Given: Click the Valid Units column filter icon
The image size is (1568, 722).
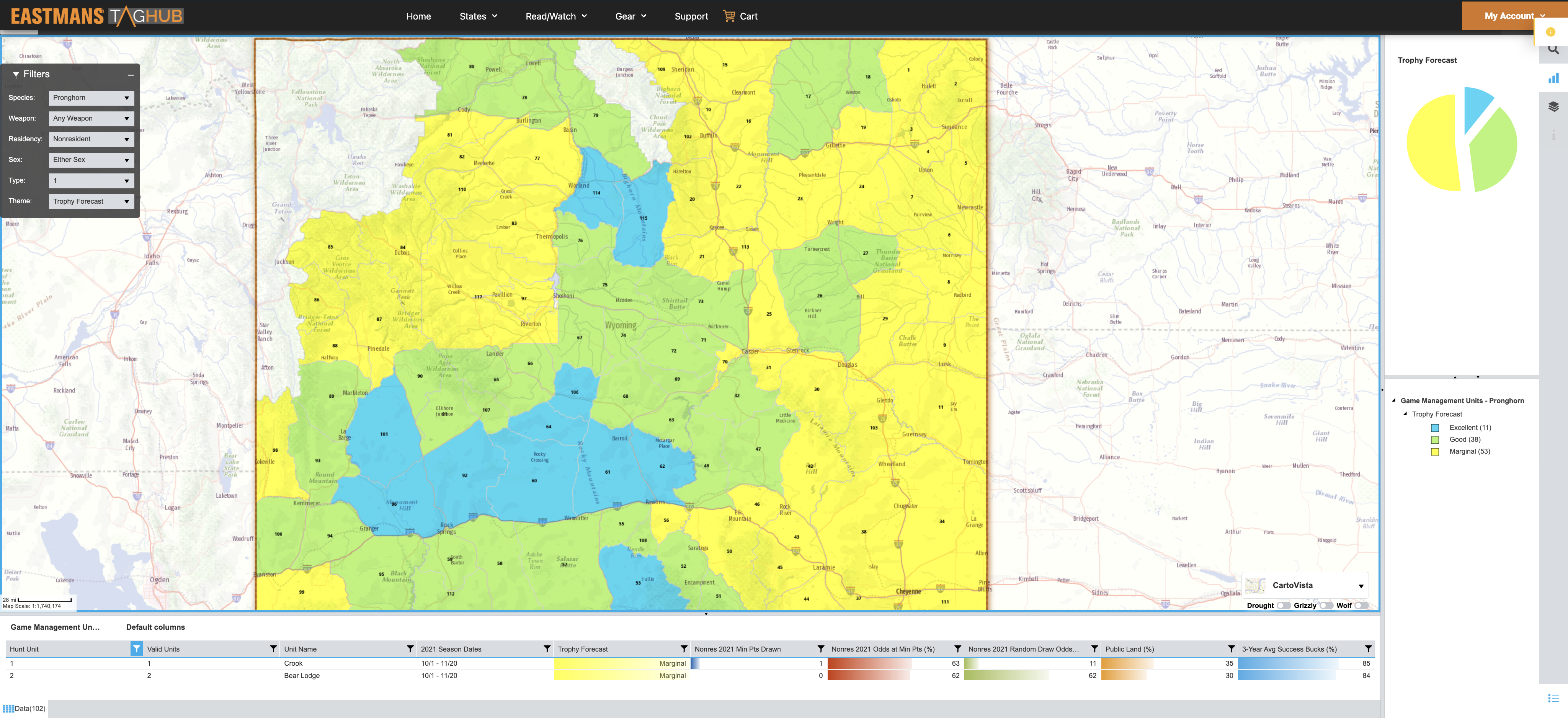Looking at the screenshot, I should pyautogui.click(x=273, y=649).
